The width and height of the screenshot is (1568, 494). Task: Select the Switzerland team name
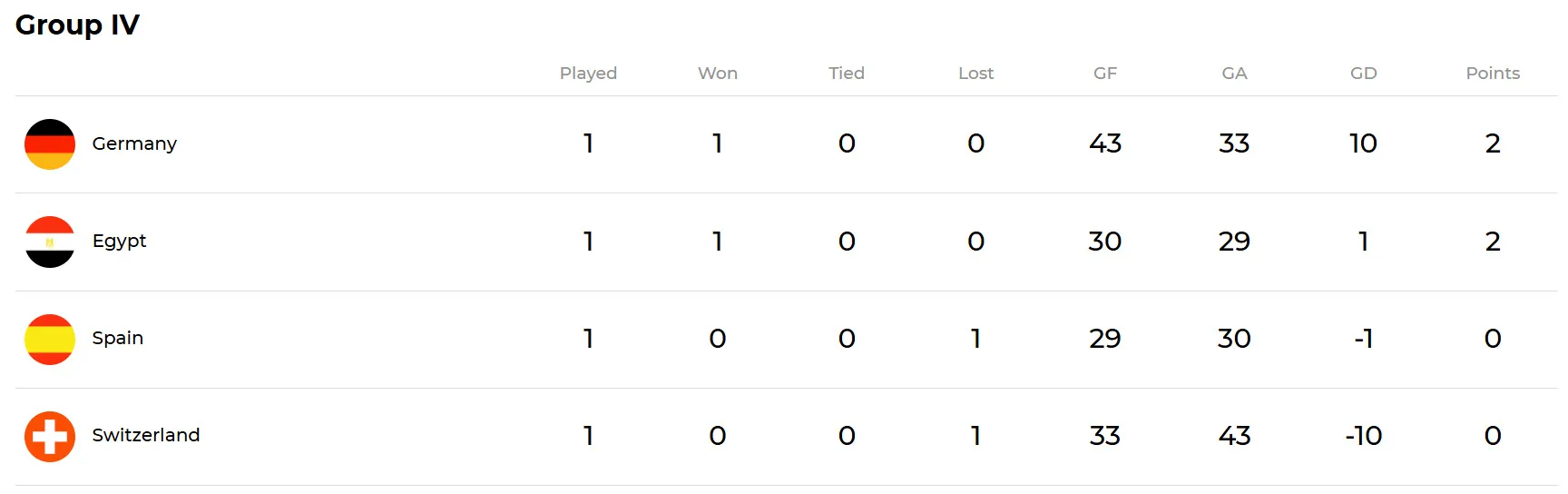146,435
